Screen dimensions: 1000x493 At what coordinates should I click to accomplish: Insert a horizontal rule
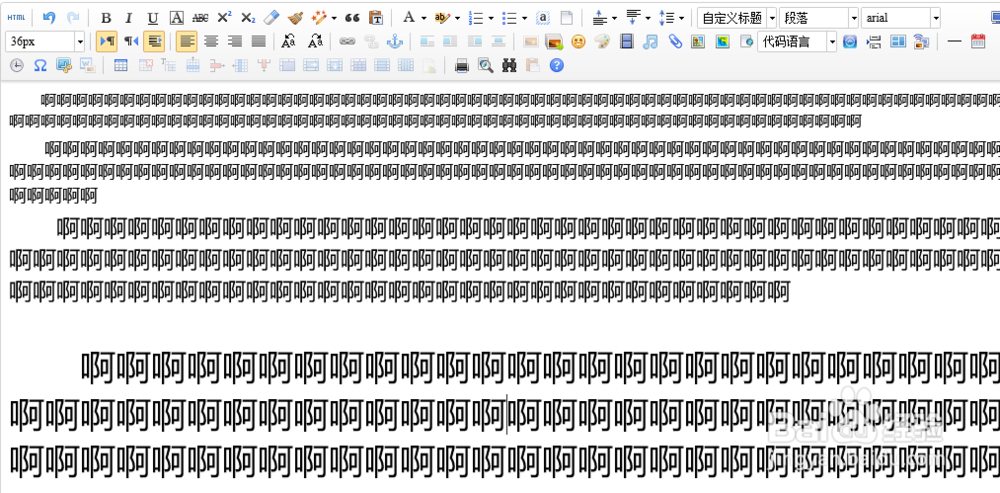point(954,41)
